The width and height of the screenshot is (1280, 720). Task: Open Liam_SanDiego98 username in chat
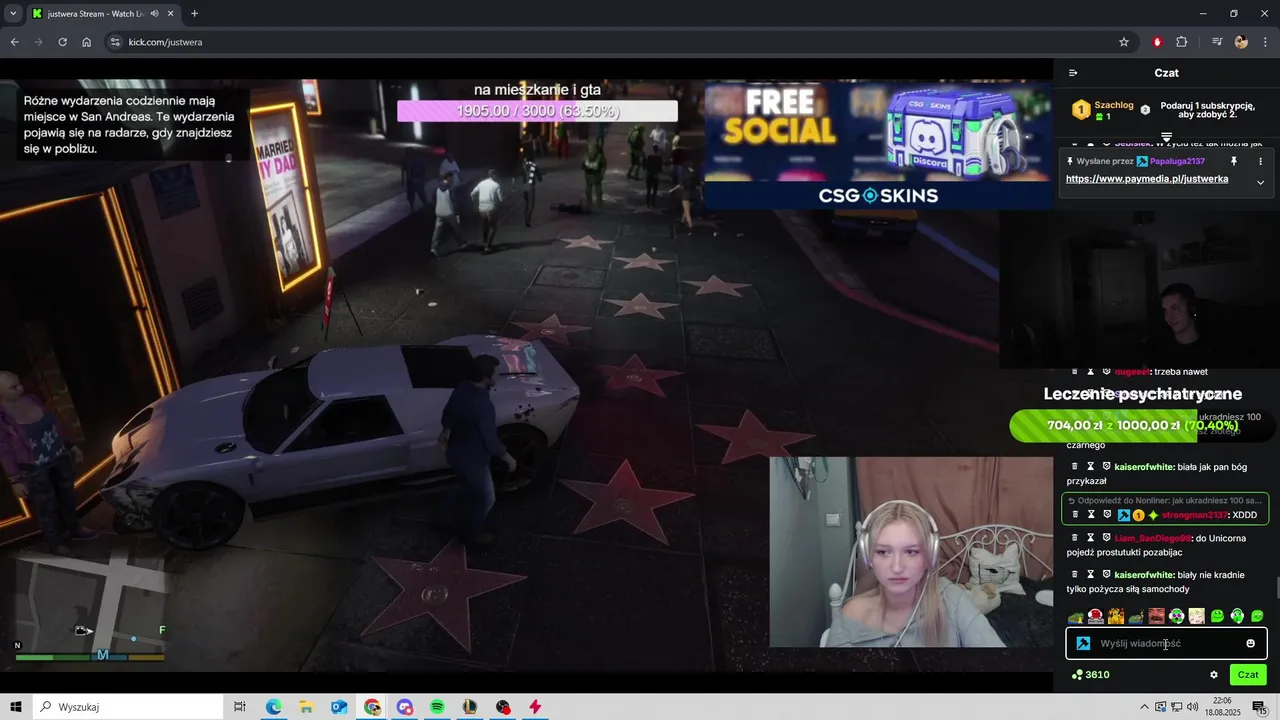(x=1153, y=538)
